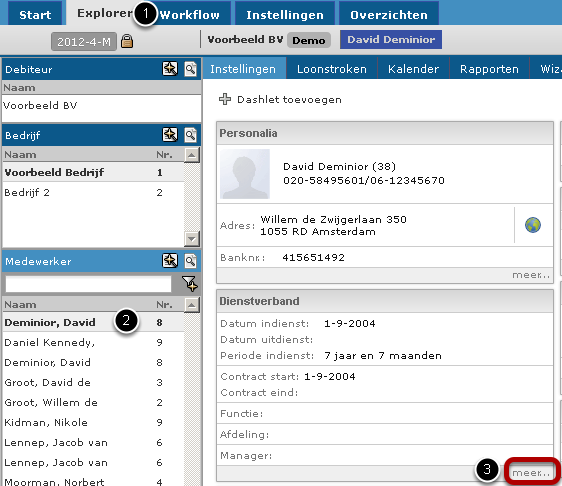Image resolution: width=562 pixels, height=486 pixels.
Task: Show more Dienstverband details via meer..
Action: pyautogui.click(x=531, y=473)
